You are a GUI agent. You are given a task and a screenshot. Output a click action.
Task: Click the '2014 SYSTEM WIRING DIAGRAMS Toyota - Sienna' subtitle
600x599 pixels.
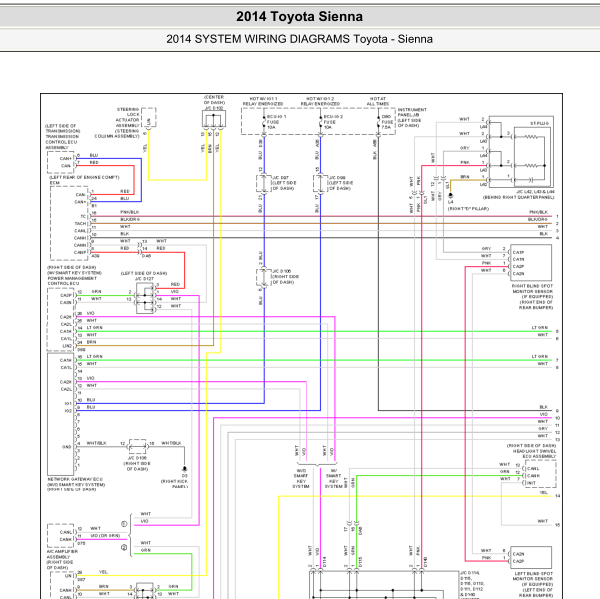click(x=299, y=39)
